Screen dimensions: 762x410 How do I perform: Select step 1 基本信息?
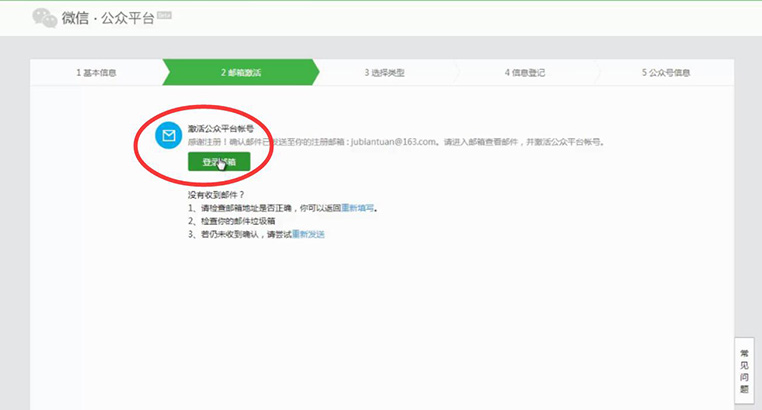tap(96, 73)
